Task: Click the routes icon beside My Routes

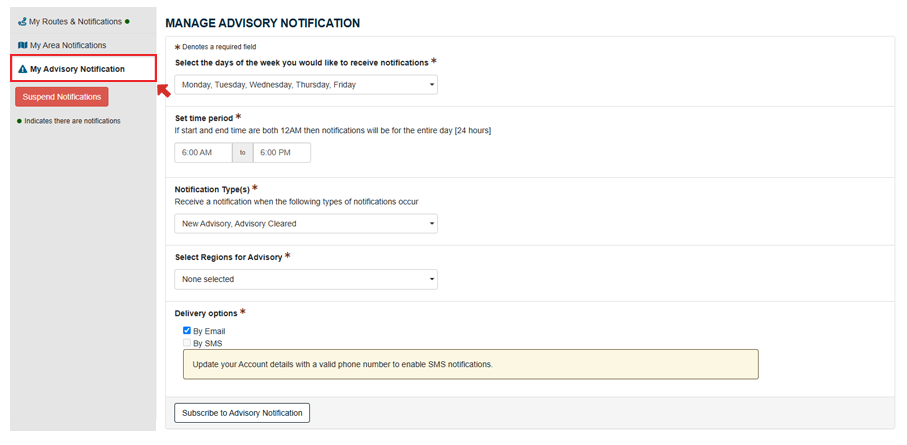Action: point(23,21)
